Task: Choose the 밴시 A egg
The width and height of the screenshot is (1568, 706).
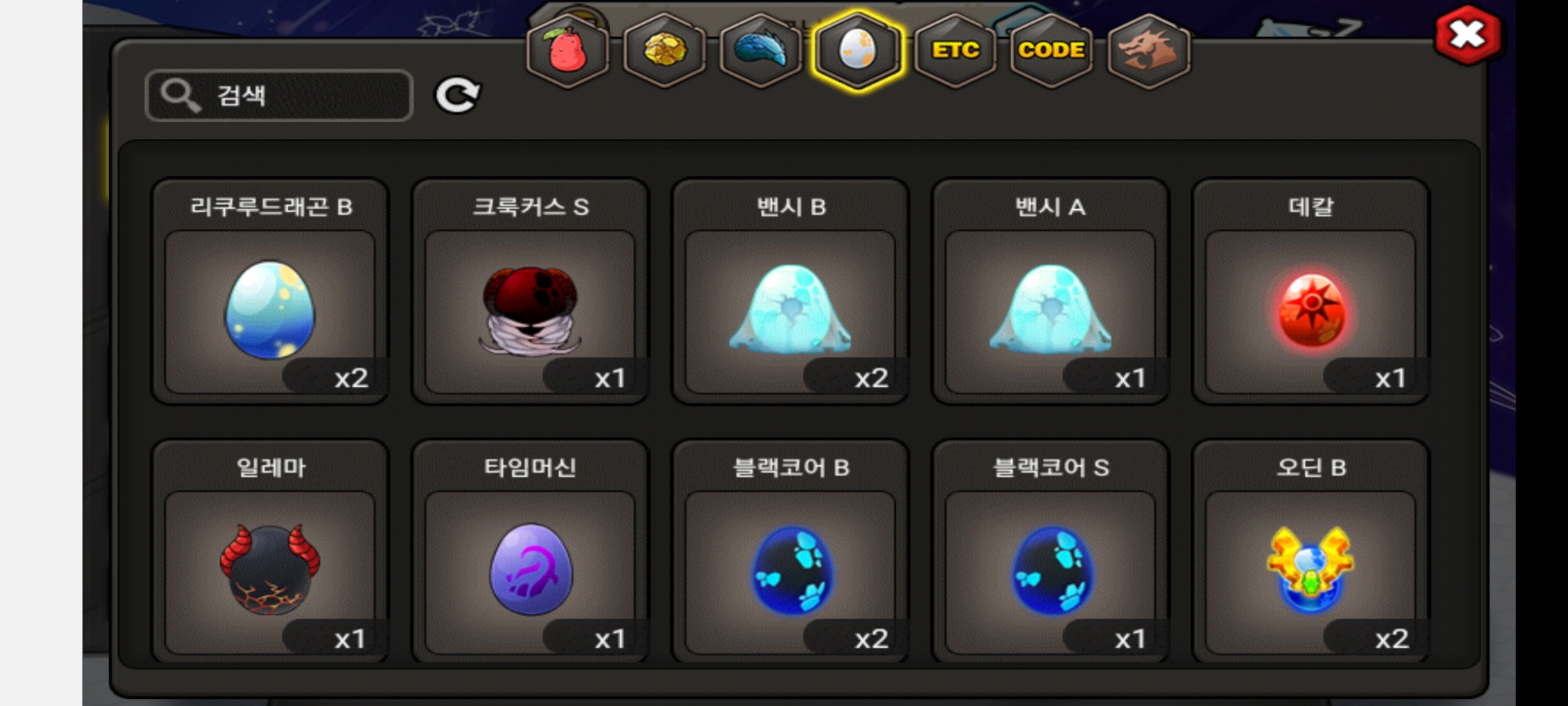Action: (x=1051, y=292)
